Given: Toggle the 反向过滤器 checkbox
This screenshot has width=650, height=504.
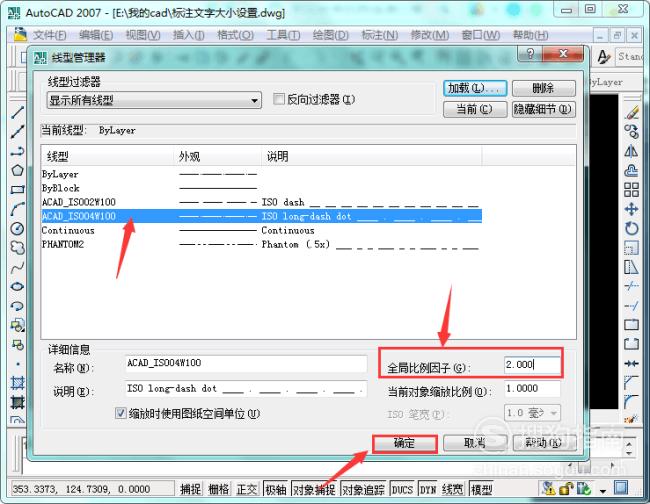Looking at the screenshot, I should (x=279, y=99).
